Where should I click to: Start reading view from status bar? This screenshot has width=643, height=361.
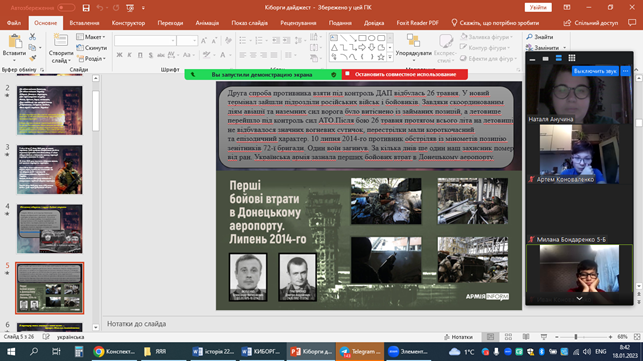coord(526,337)
